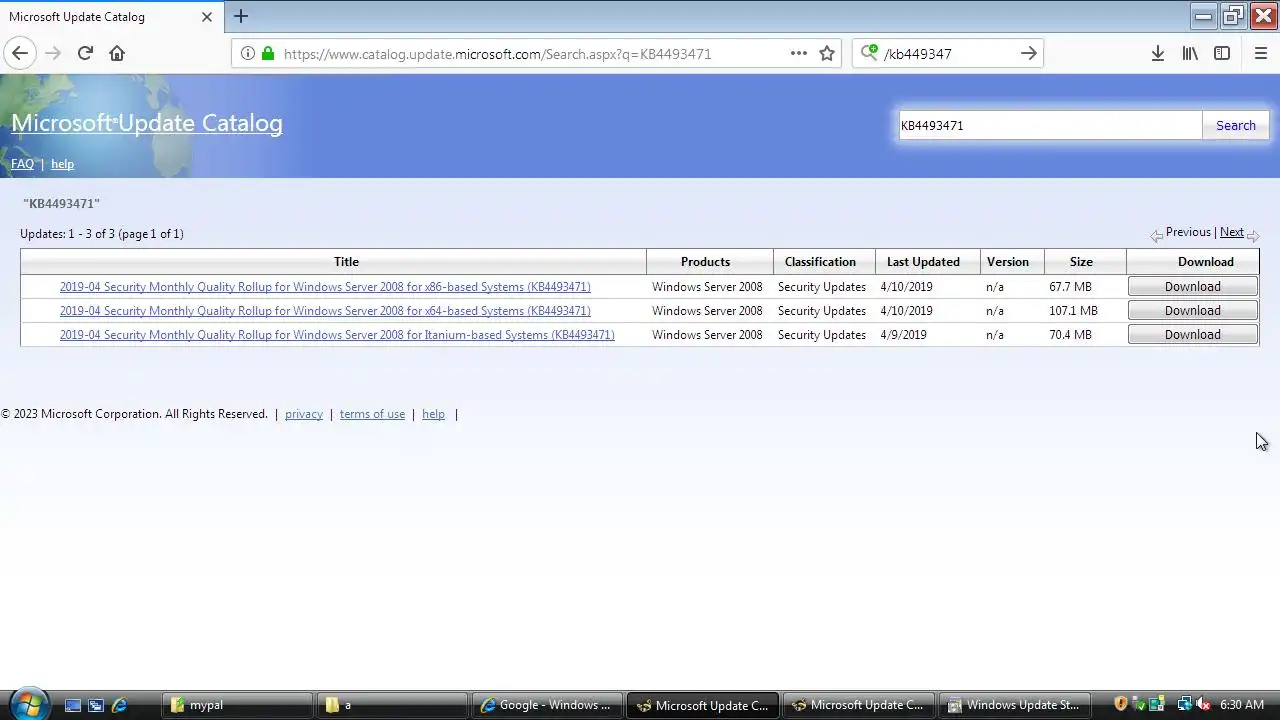Open the footer help link

click(433, 414)
